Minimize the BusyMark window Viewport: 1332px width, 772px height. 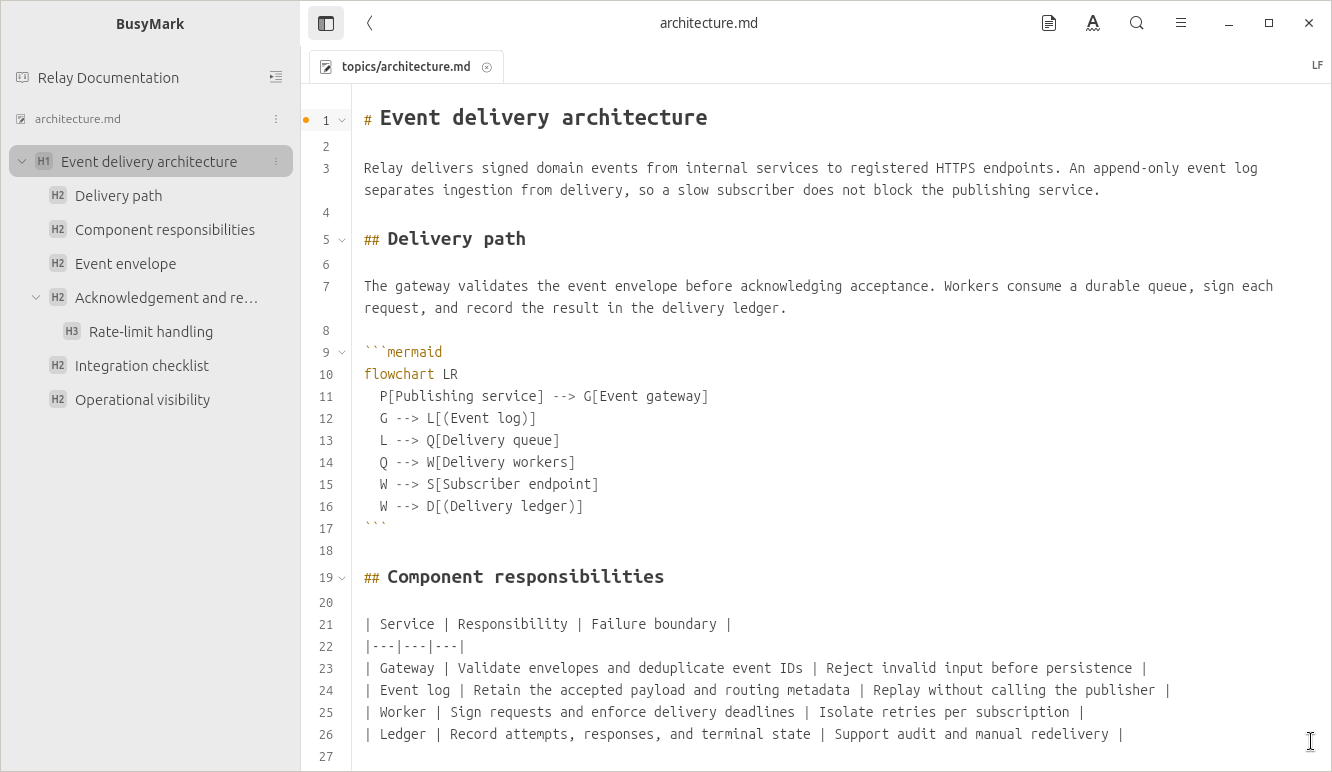point(1229,23)
